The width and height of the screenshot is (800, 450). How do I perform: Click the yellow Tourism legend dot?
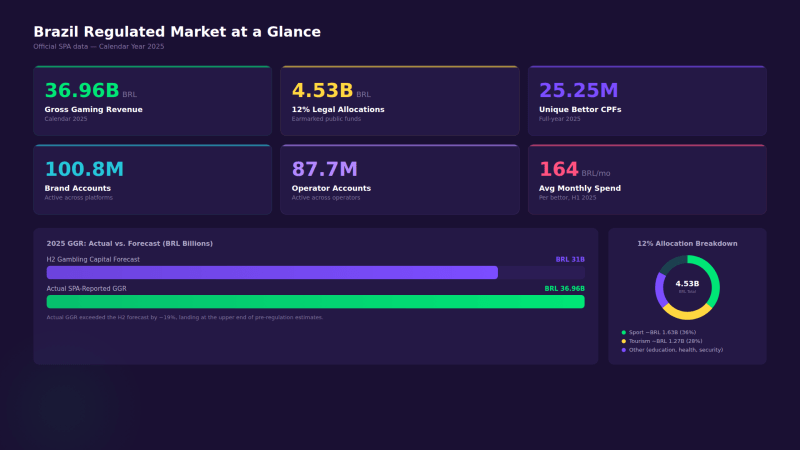(623, 341)
